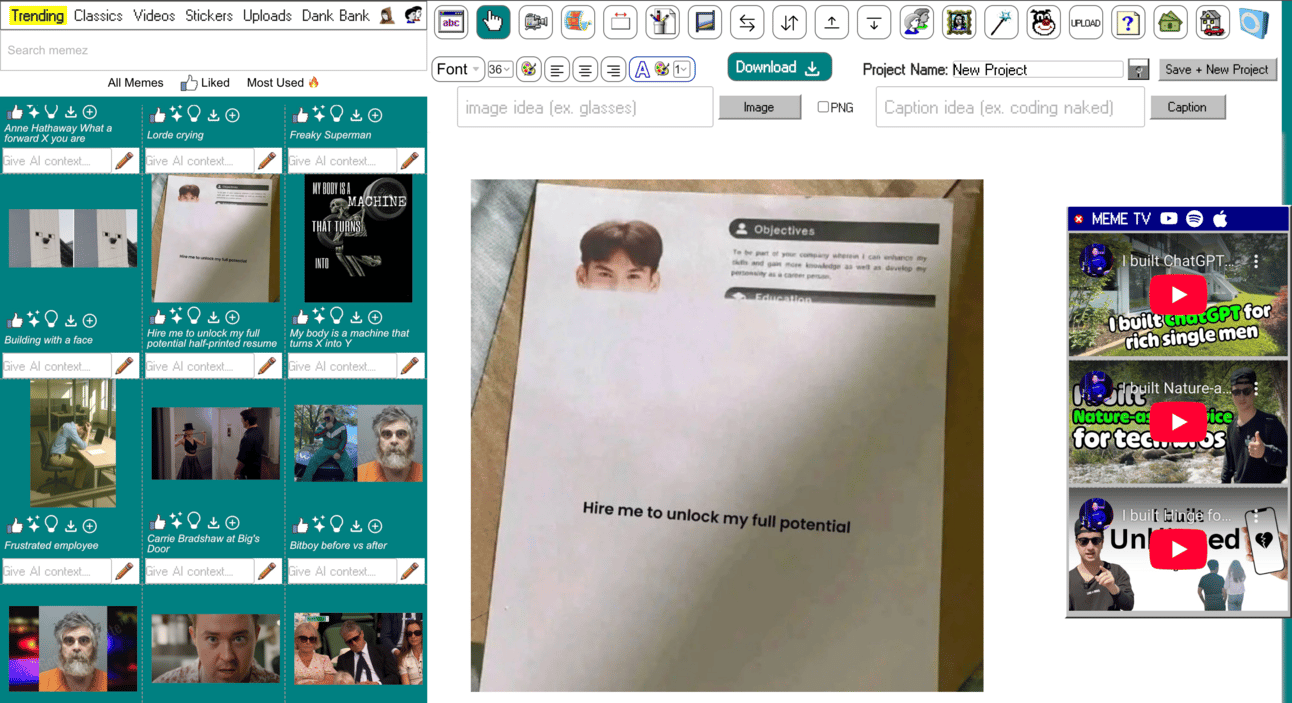
Task: Like the Lorde crying meme
Action: click(158, 114)
